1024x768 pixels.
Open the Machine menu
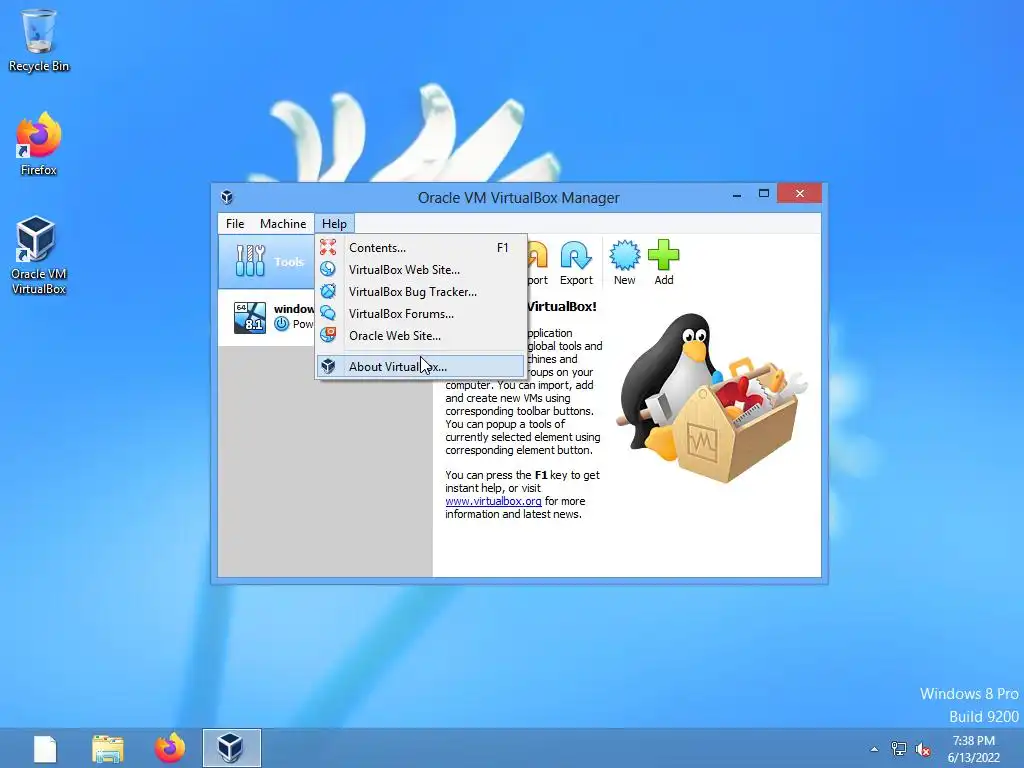pos(283,224)
